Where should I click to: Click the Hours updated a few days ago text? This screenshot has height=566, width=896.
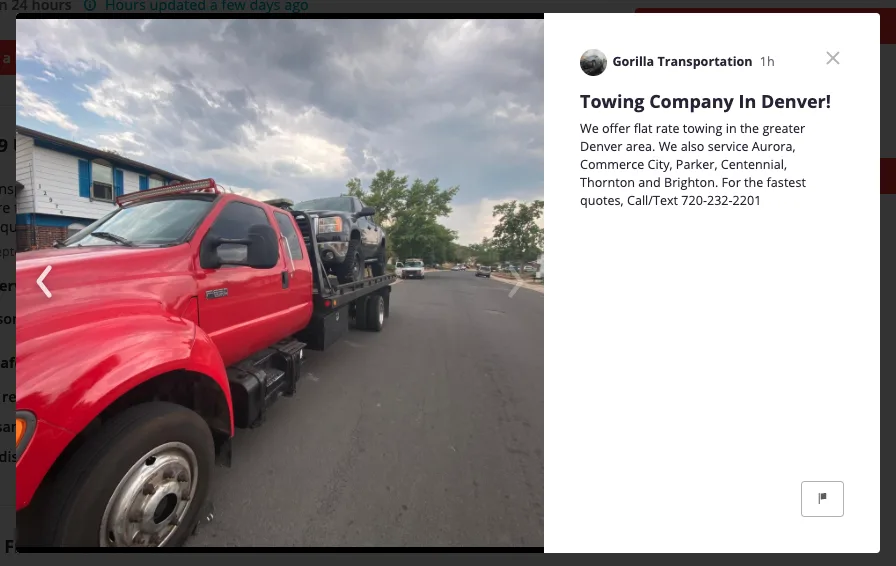click(x=206, y=6)
